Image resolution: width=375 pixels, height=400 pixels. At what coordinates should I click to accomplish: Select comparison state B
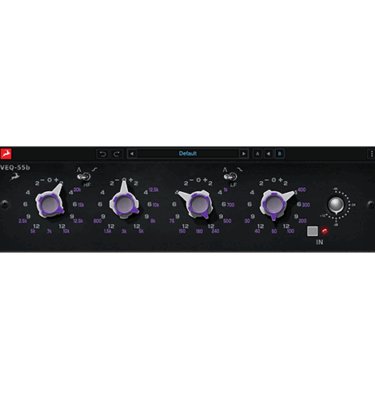[x=280, y=154]
